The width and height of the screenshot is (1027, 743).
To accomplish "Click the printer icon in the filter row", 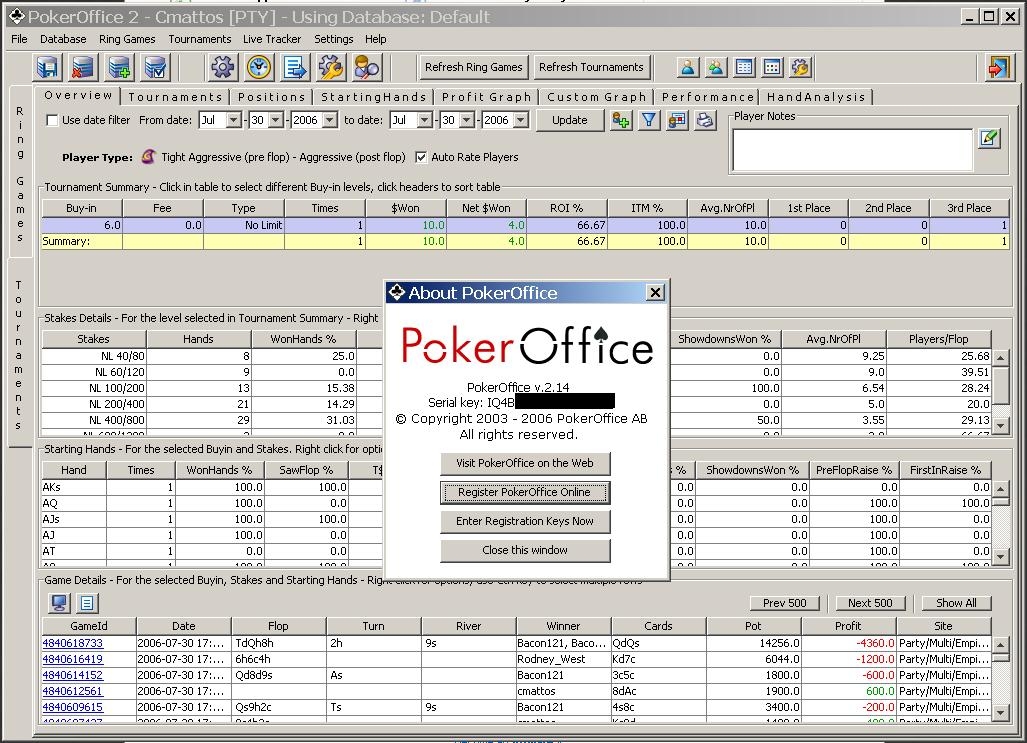I will (x=705, y=120).
